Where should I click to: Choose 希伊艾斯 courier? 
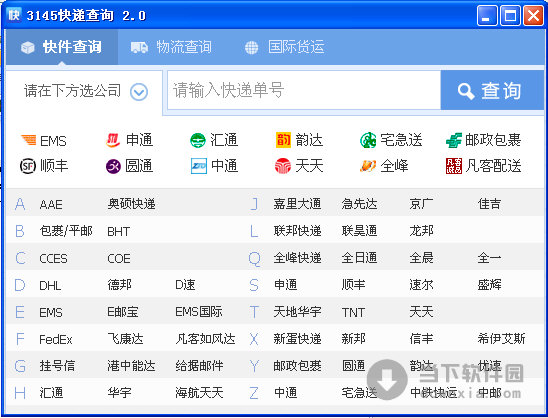point(501,339)
